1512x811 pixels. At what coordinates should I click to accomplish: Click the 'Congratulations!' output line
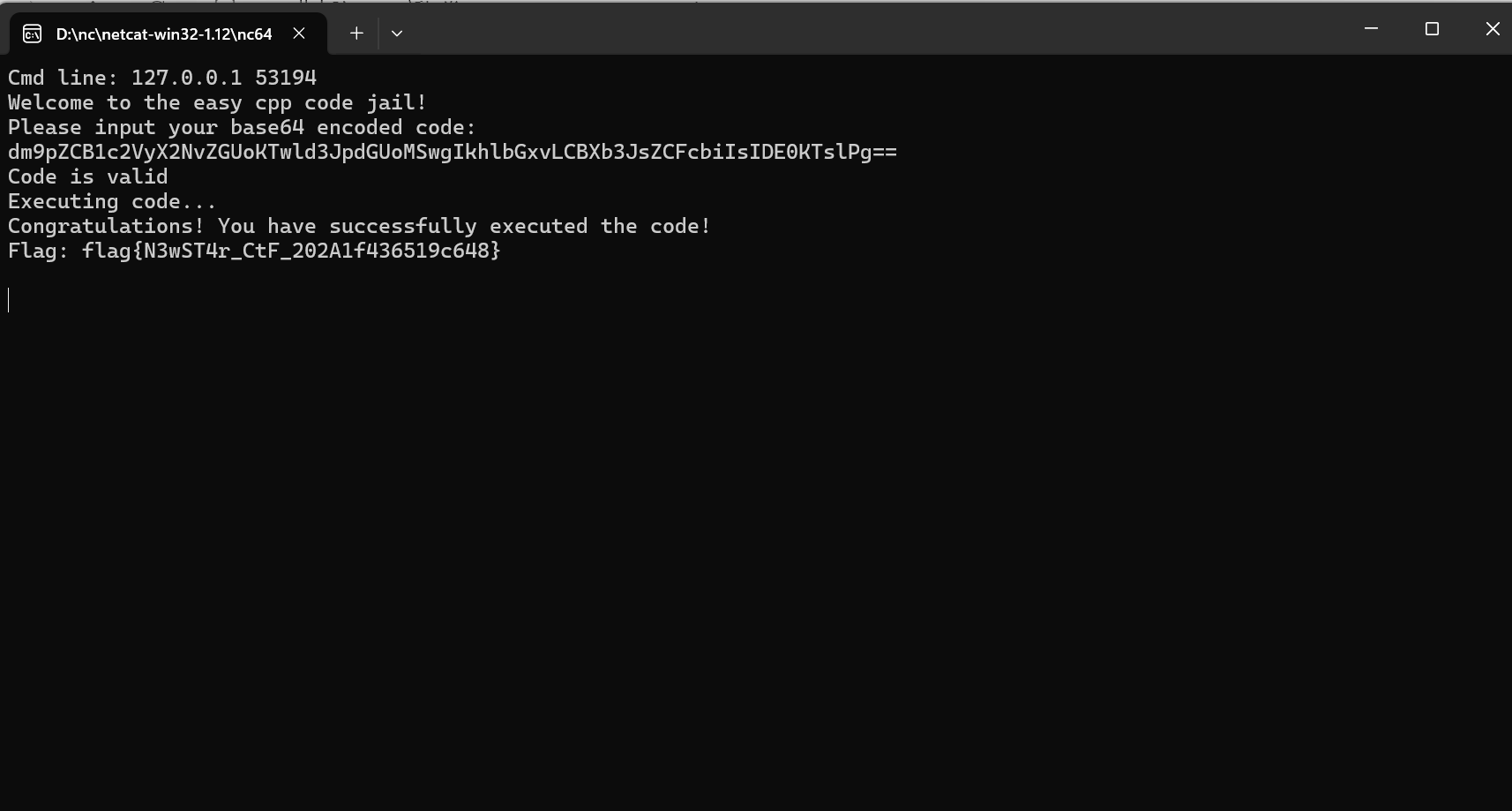pyautogui.click(x=359, y=226)
